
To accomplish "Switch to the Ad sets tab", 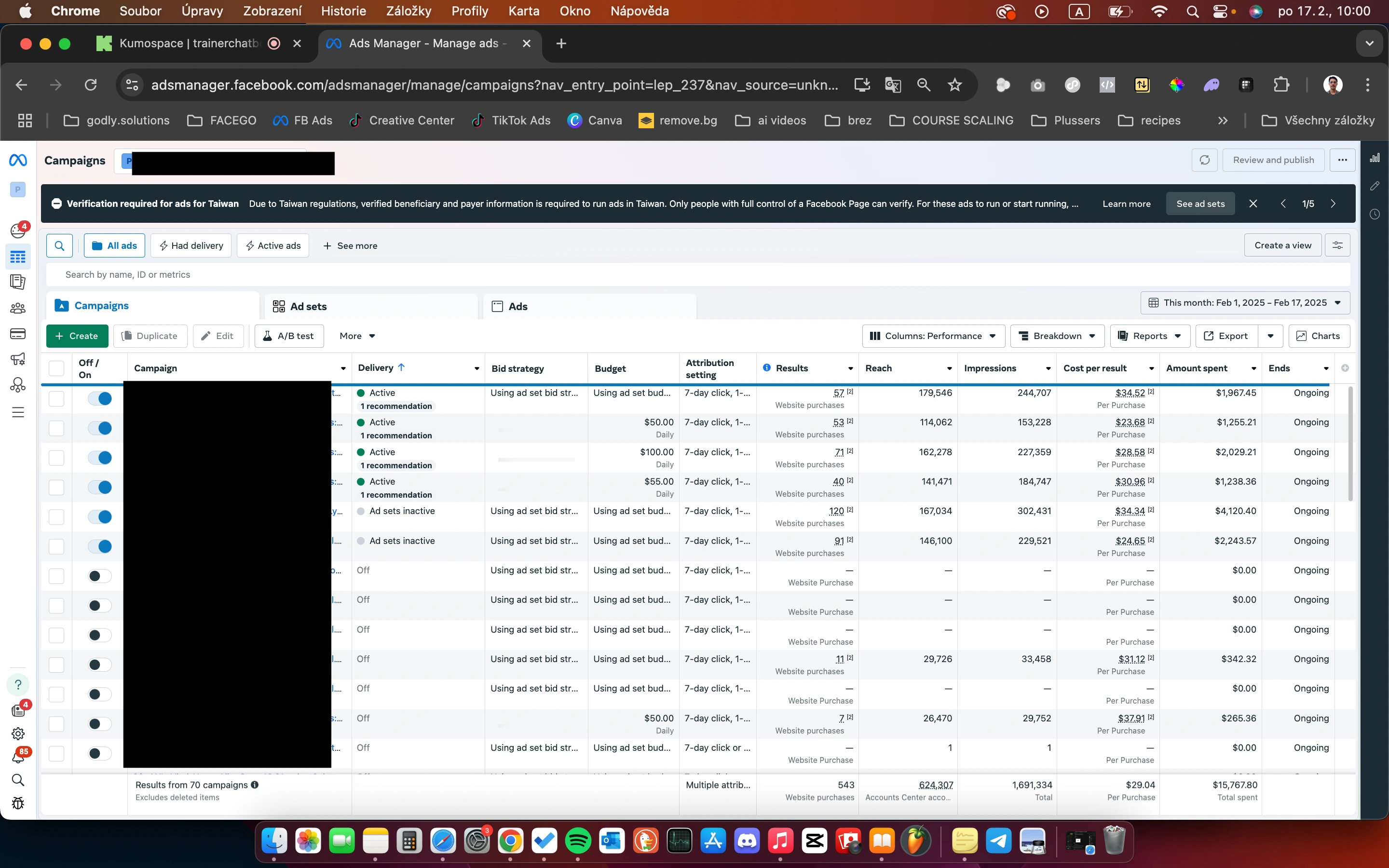I will click(x=308, y=307).
